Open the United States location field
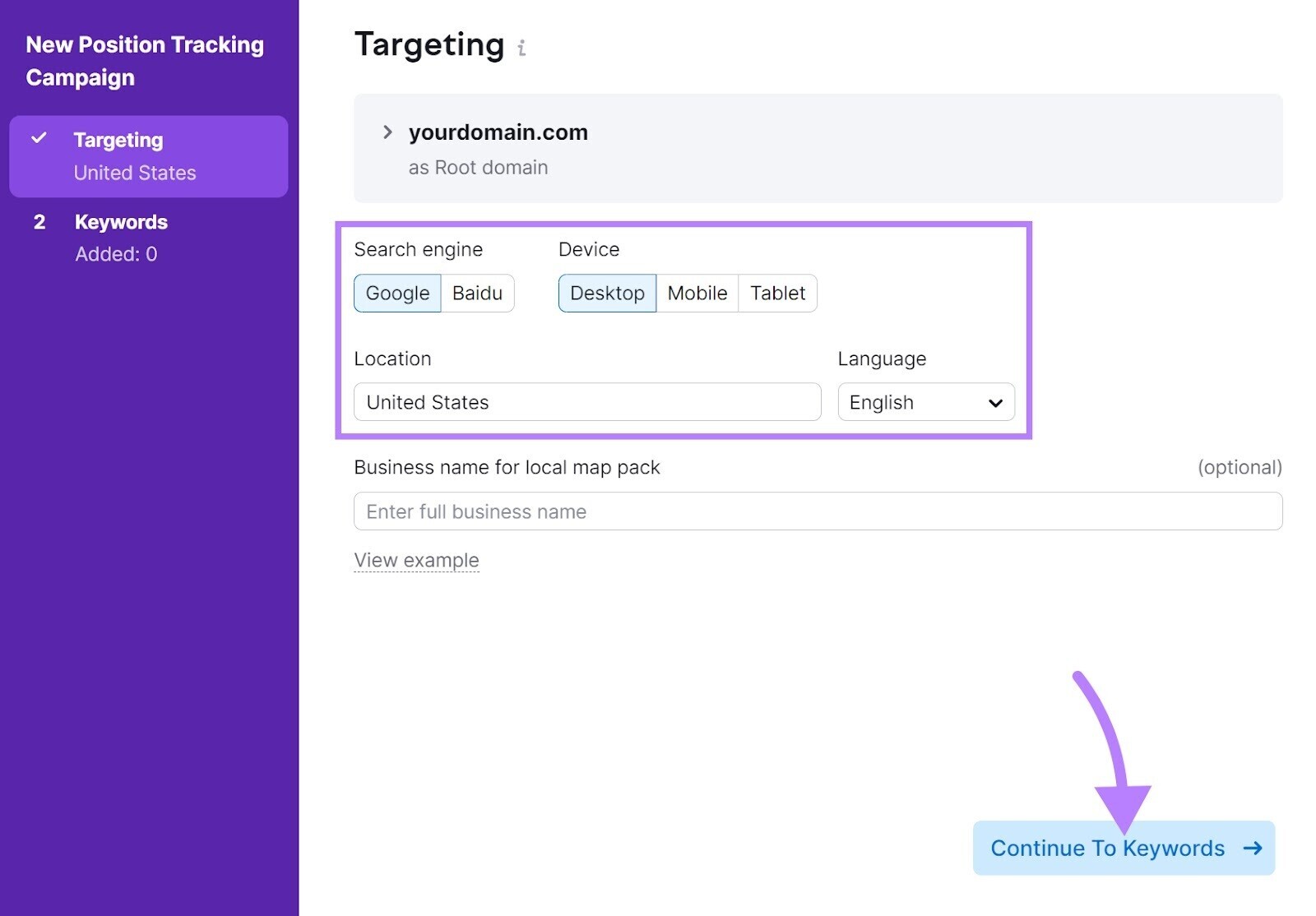Viewport: 1316px width, 916px height. [x=586, y=402]
